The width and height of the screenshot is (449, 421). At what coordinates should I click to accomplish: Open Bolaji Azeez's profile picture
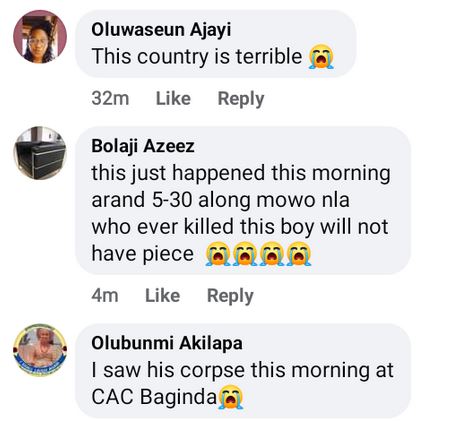(x=40, y=153)
